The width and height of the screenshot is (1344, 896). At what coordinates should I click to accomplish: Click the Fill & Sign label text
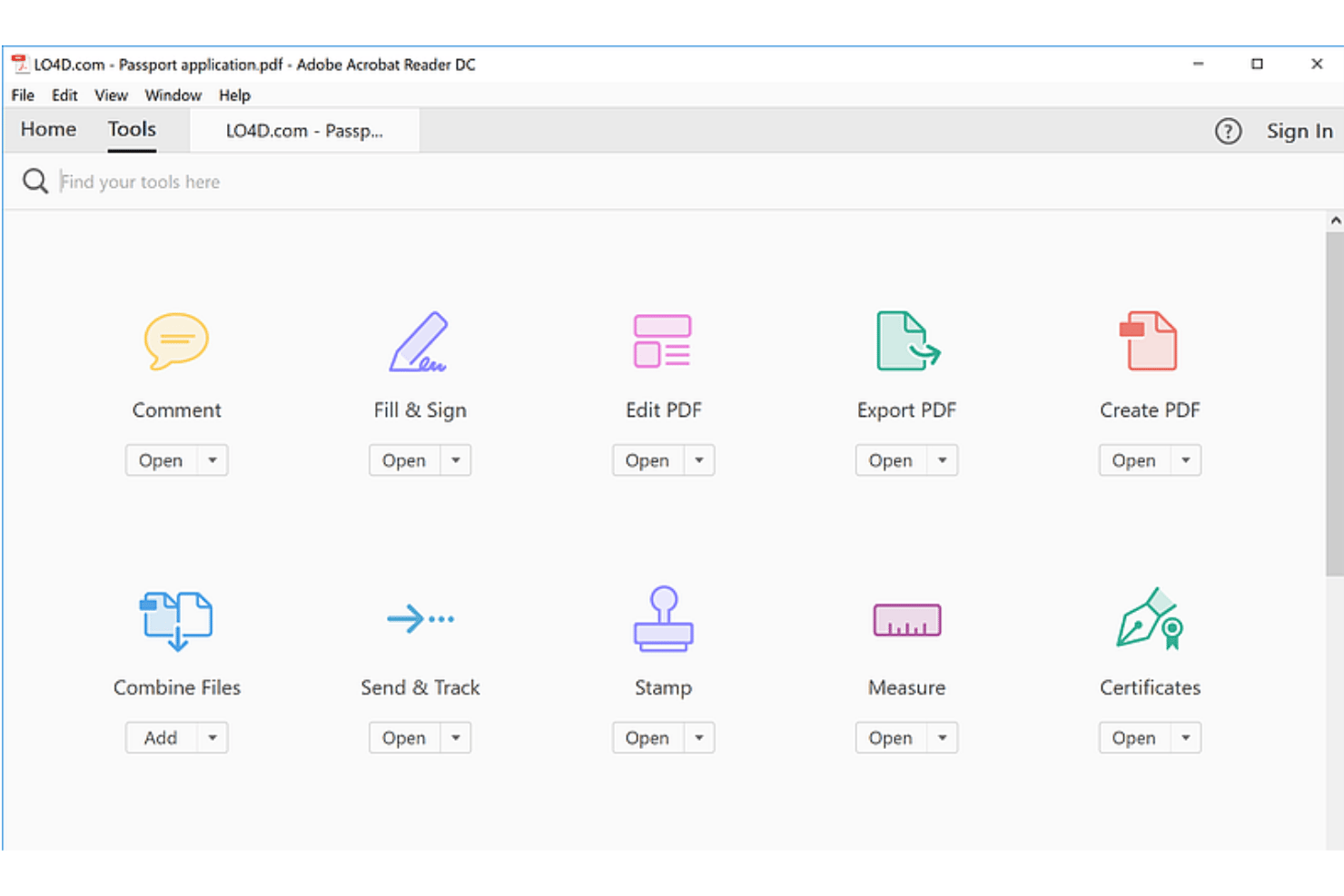[x=420, y=410]
